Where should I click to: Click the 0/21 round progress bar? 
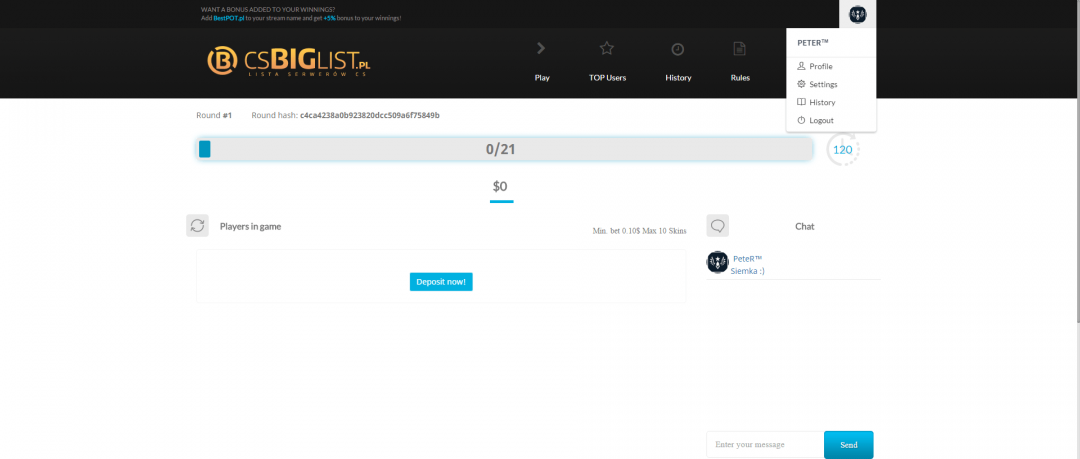tap(505, 149)
